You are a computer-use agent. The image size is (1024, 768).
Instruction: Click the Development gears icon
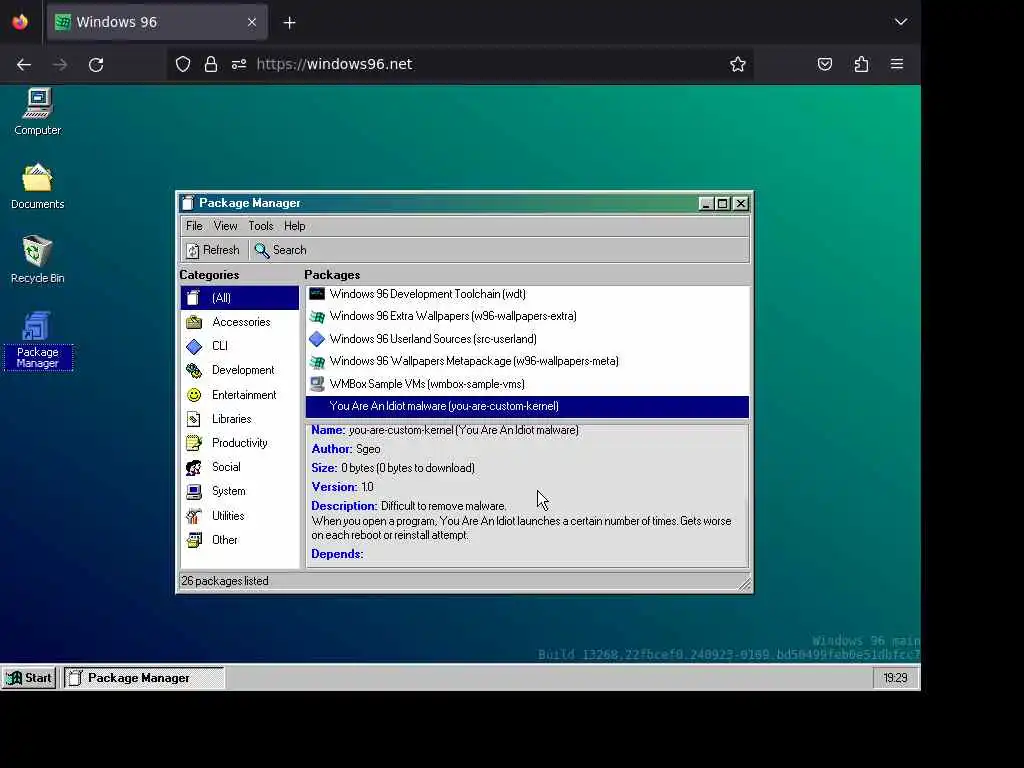pos(194,370)
